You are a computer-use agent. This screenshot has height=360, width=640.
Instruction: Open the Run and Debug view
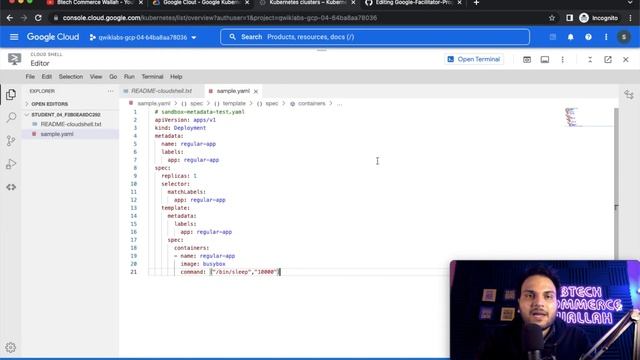[11, 164]
